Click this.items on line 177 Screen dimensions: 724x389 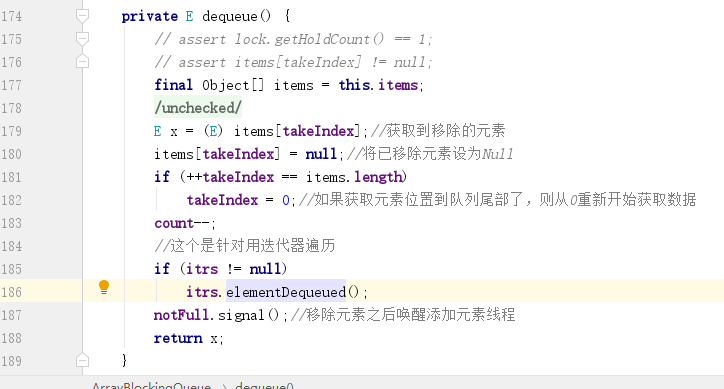coord(378,85)
